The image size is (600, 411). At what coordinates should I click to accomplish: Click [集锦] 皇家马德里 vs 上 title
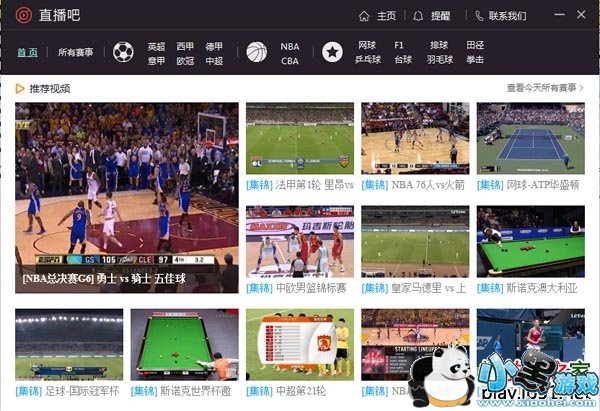coord(414,288)
